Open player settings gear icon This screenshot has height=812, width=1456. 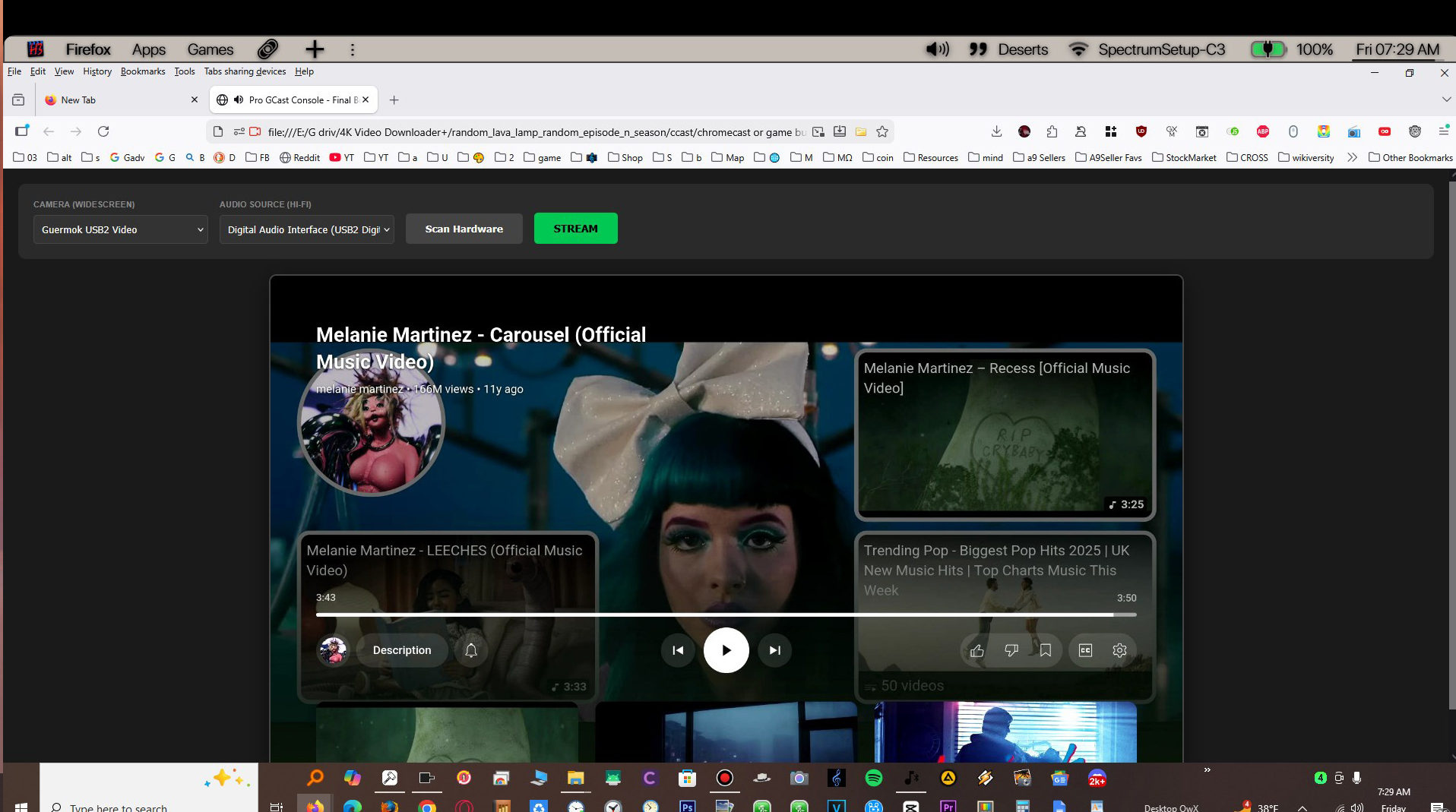tap(1119, 650)
